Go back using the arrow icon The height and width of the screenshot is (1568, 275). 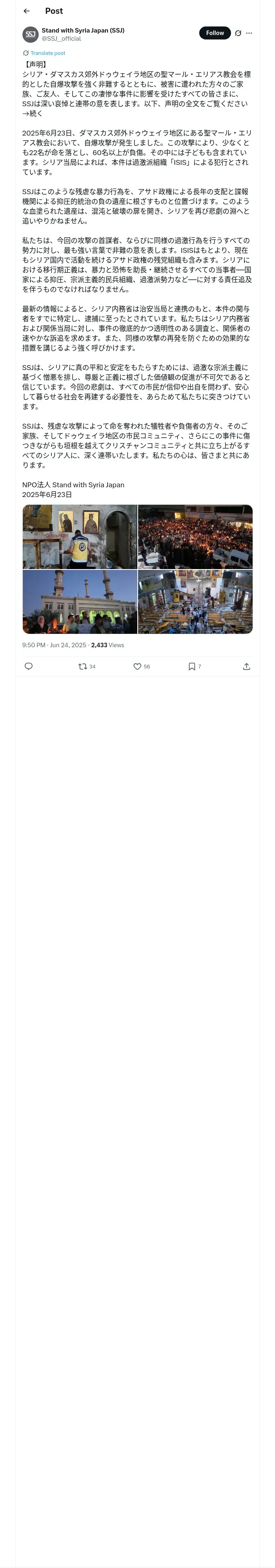coord(26,11)
